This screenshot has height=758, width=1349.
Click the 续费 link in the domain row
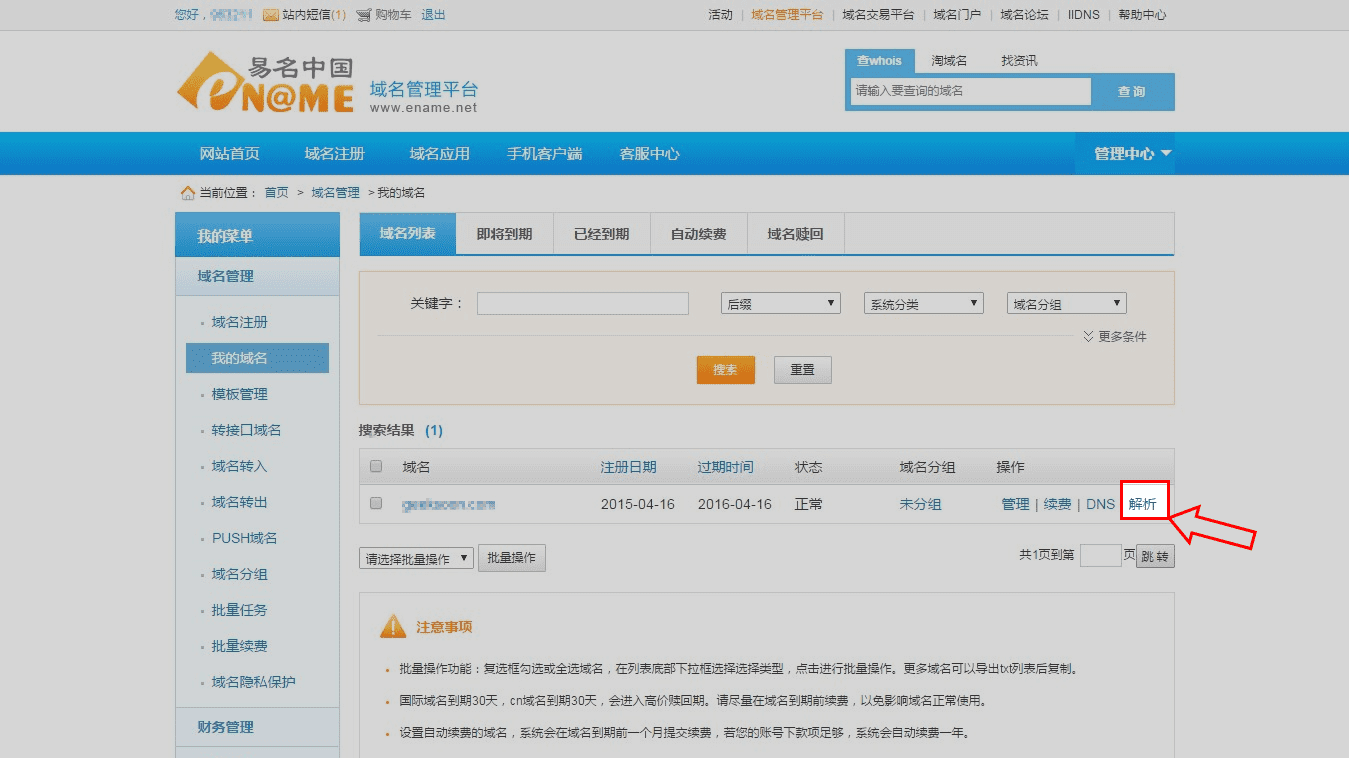[x=1057, y=504]
